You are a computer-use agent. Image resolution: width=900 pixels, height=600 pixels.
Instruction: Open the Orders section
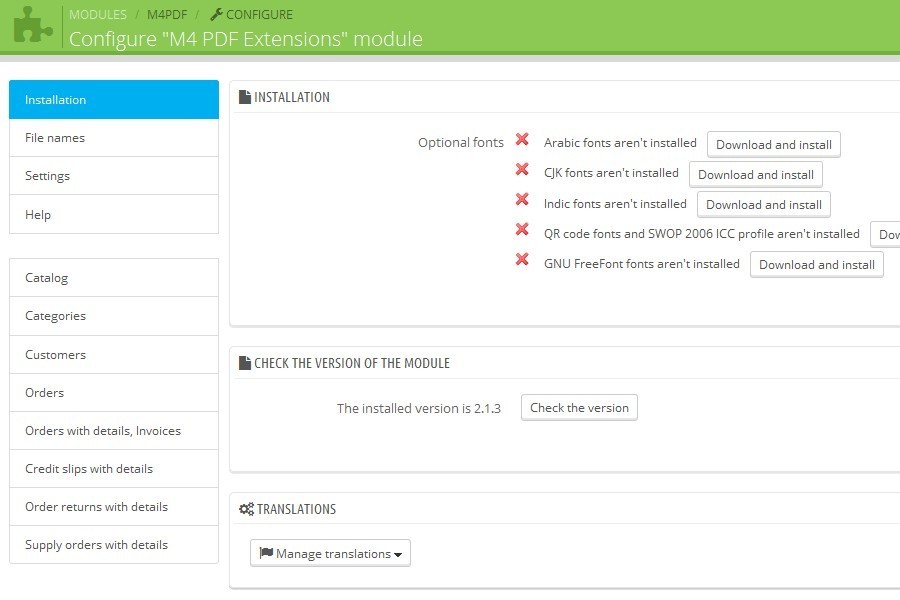[x=114, y=393]
